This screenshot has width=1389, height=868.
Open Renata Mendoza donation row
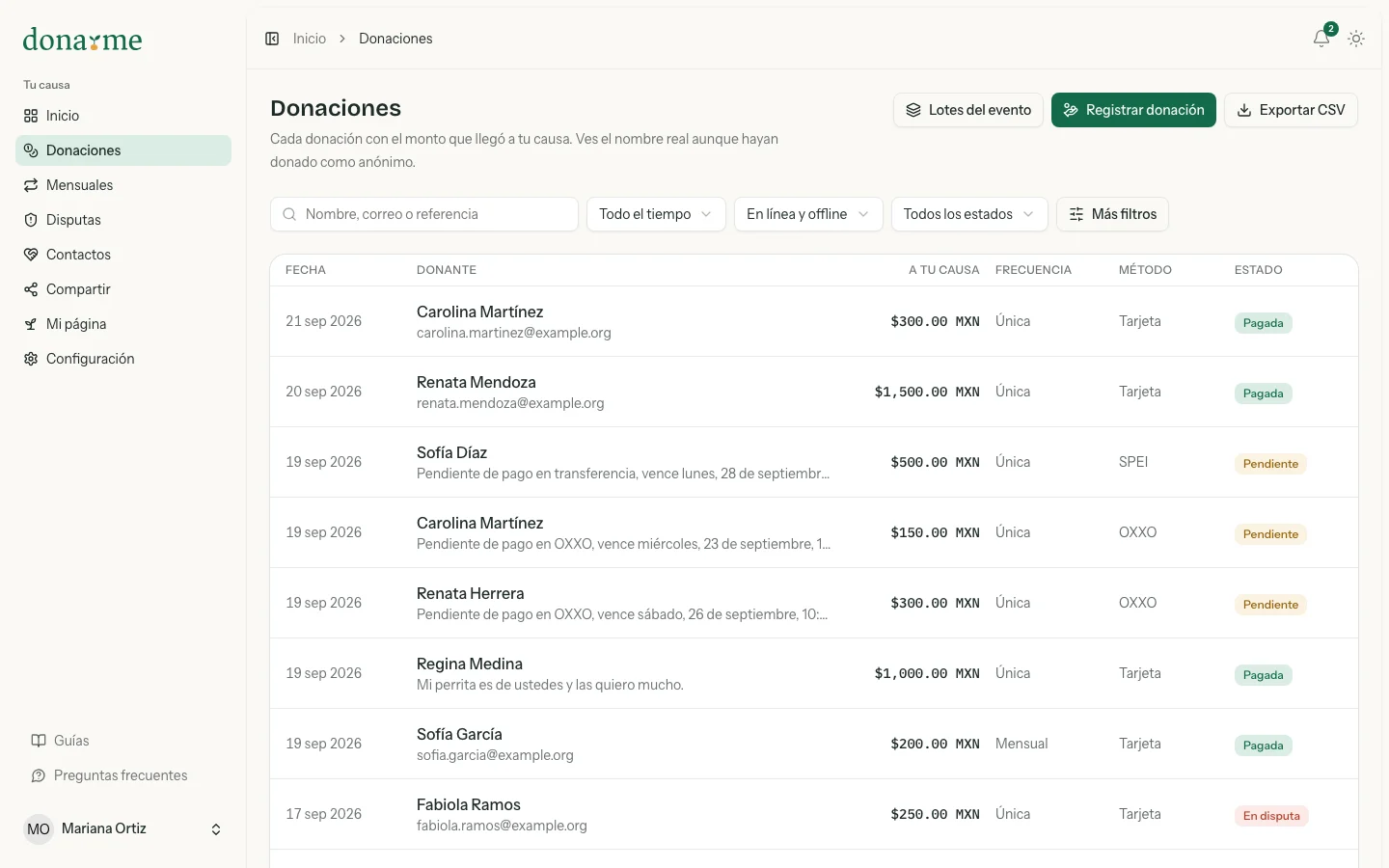coord(814,392)
